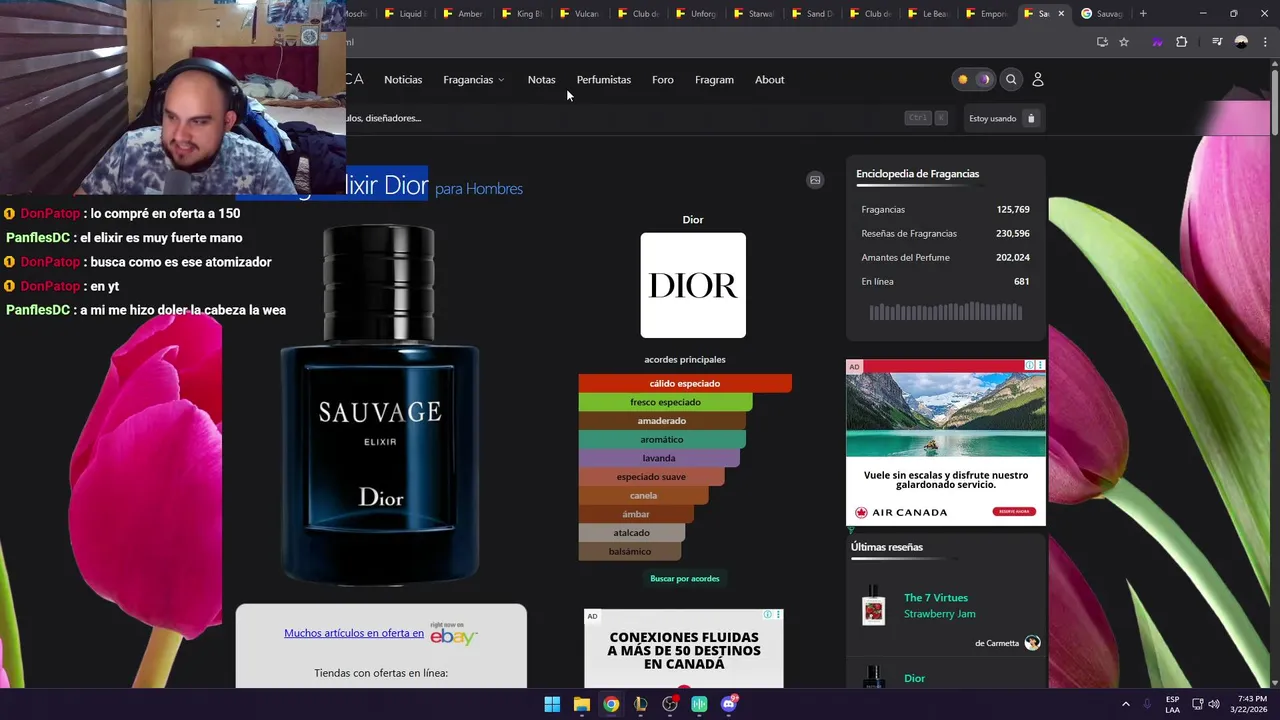Open Chrome extensions puzzle icon
Screen dimensions: 1280x720
(1181, 42)
